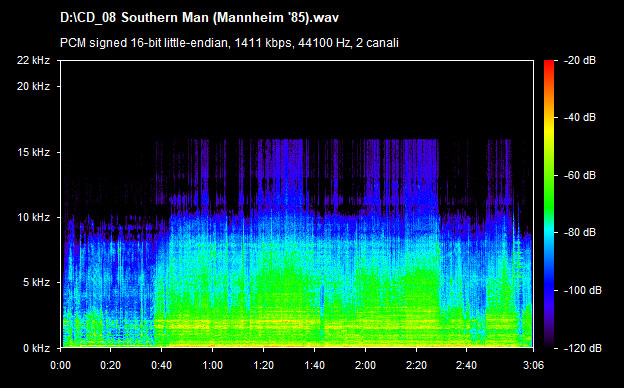Click the 20 kHz frequency axis label
Image resolution: width=624 pixels, height=388 pixels.
coord(33,86)
